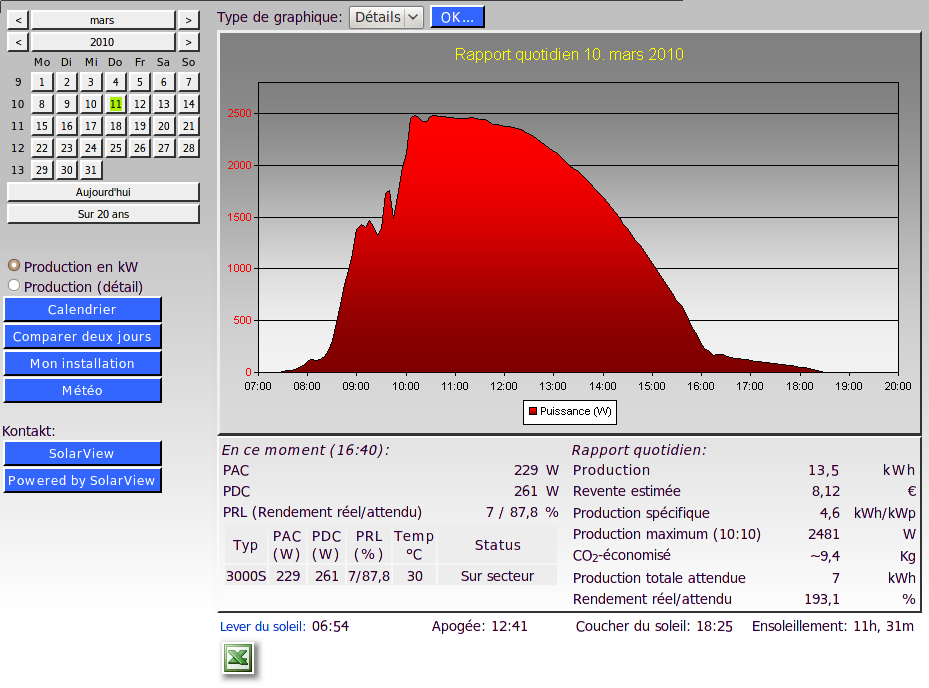This screenshot has height=688, width=929.
Task: Click Production maximum value 2481
Action: coord(824,535)
